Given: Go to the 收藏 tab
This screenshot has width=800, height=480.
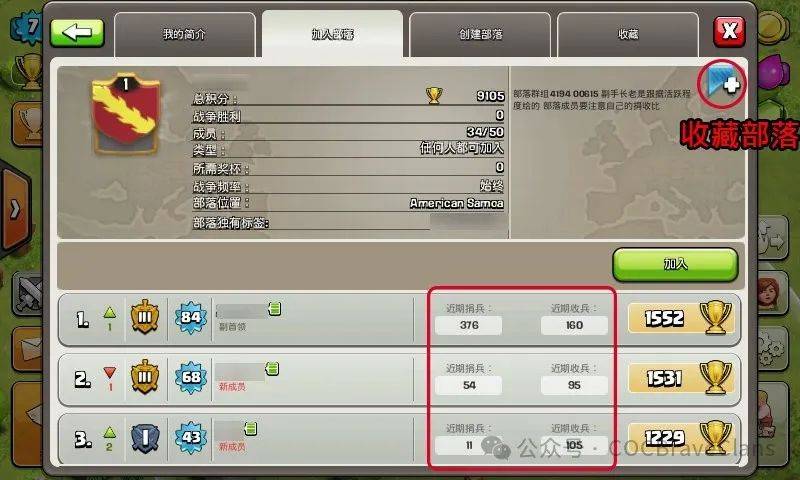Looking at the screenshot, I should coord(628,34).
